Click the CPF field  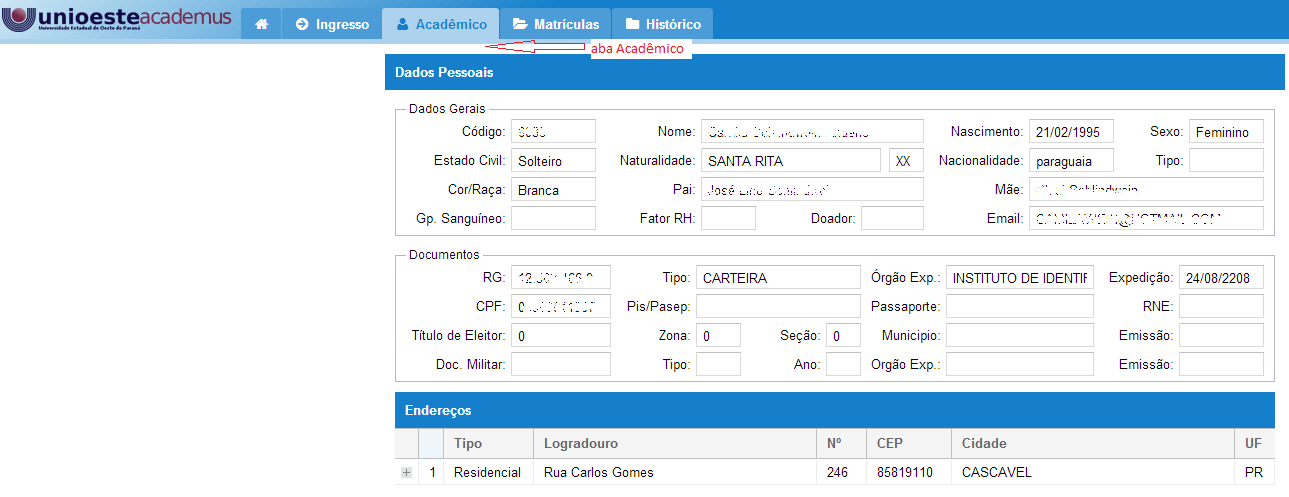560,307
